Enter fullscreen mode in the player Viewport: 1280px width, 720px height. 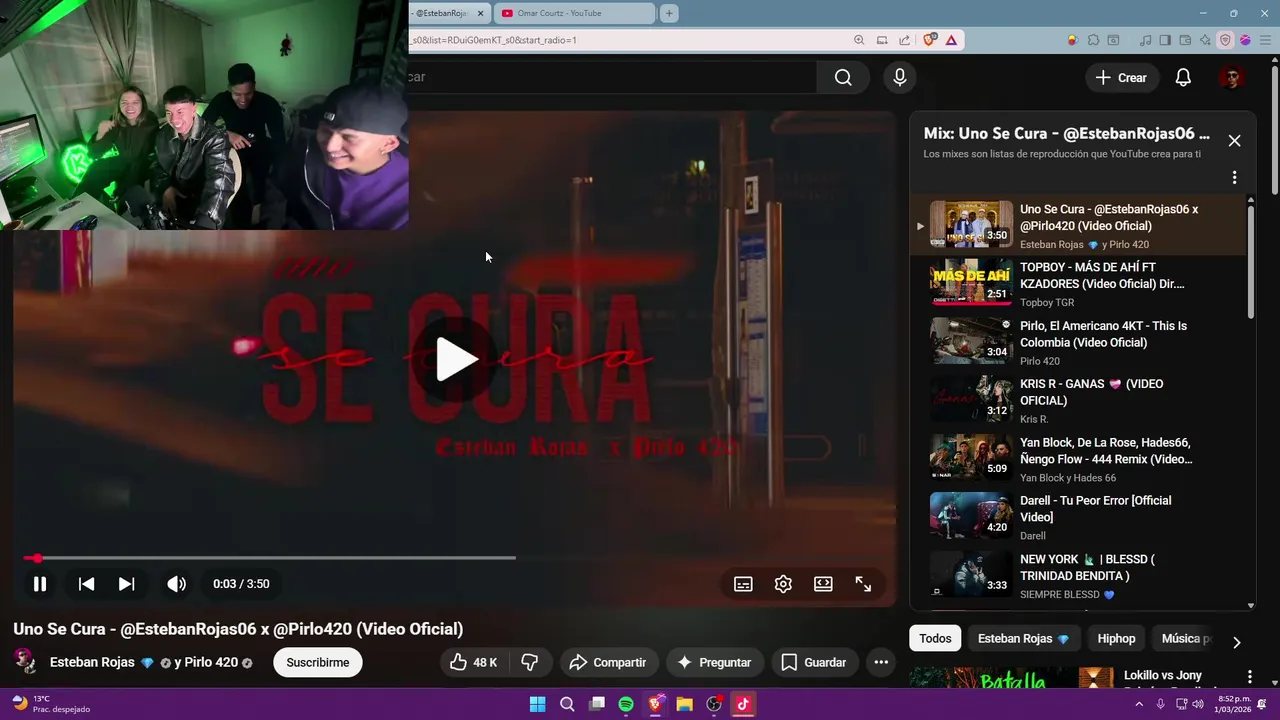click(x=863, y=584)
